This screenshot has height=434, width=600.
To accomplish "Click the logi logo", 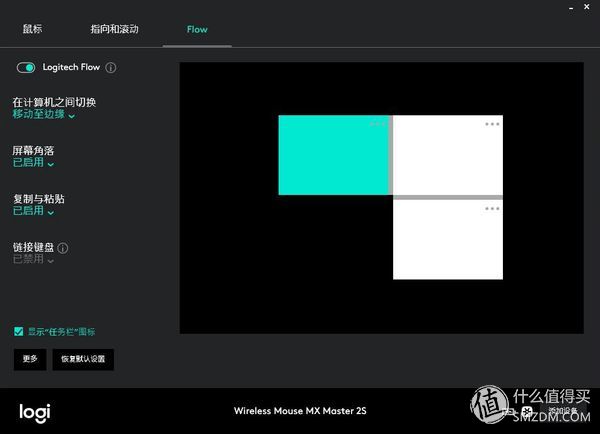I will point(35,413).
